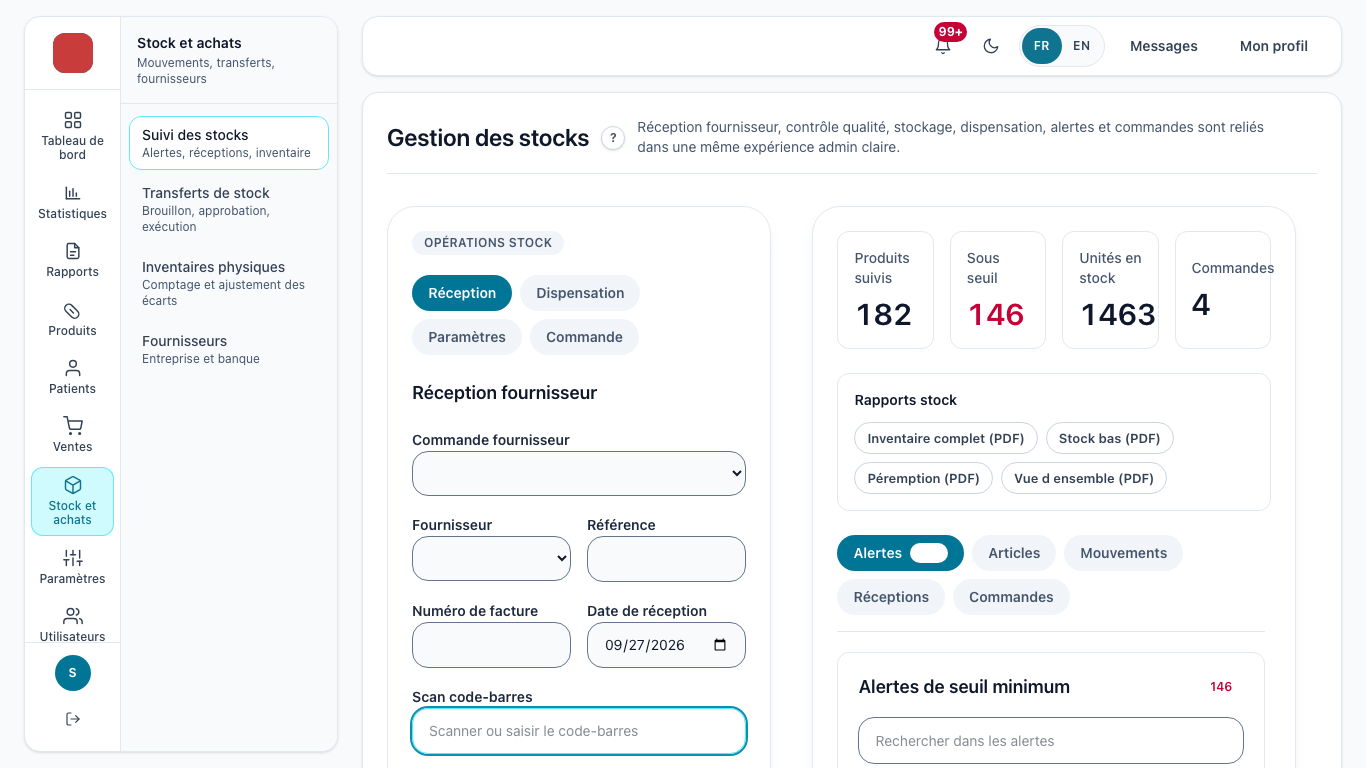Open Statistiques from sidebar
The height and width of the screenshot is (768, 1366).
pyautogui.click(x=72, y=202)
